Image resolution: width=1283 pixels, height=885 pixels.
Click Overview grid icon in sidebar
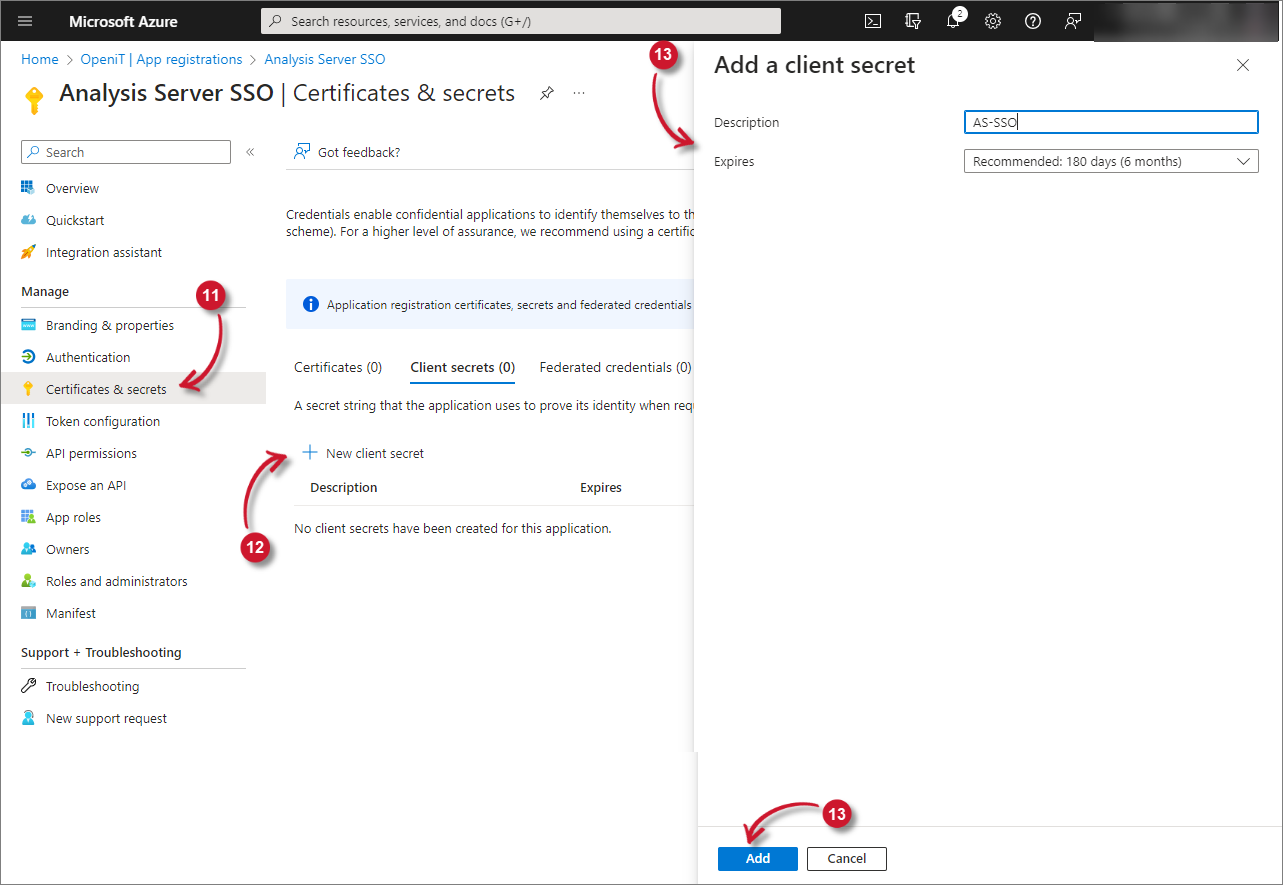pos(28,188)
